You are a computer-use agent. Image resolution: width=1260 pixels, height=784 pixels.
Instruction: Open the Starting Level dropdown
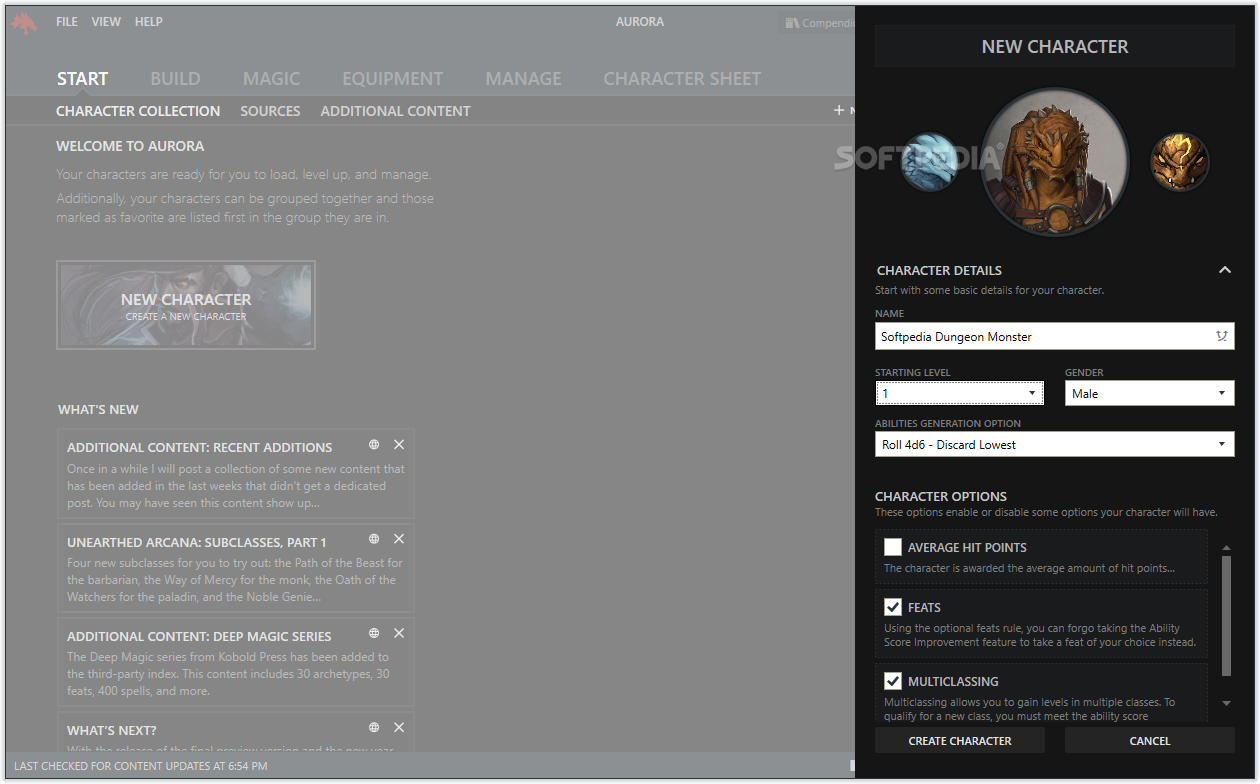(960, 393)
